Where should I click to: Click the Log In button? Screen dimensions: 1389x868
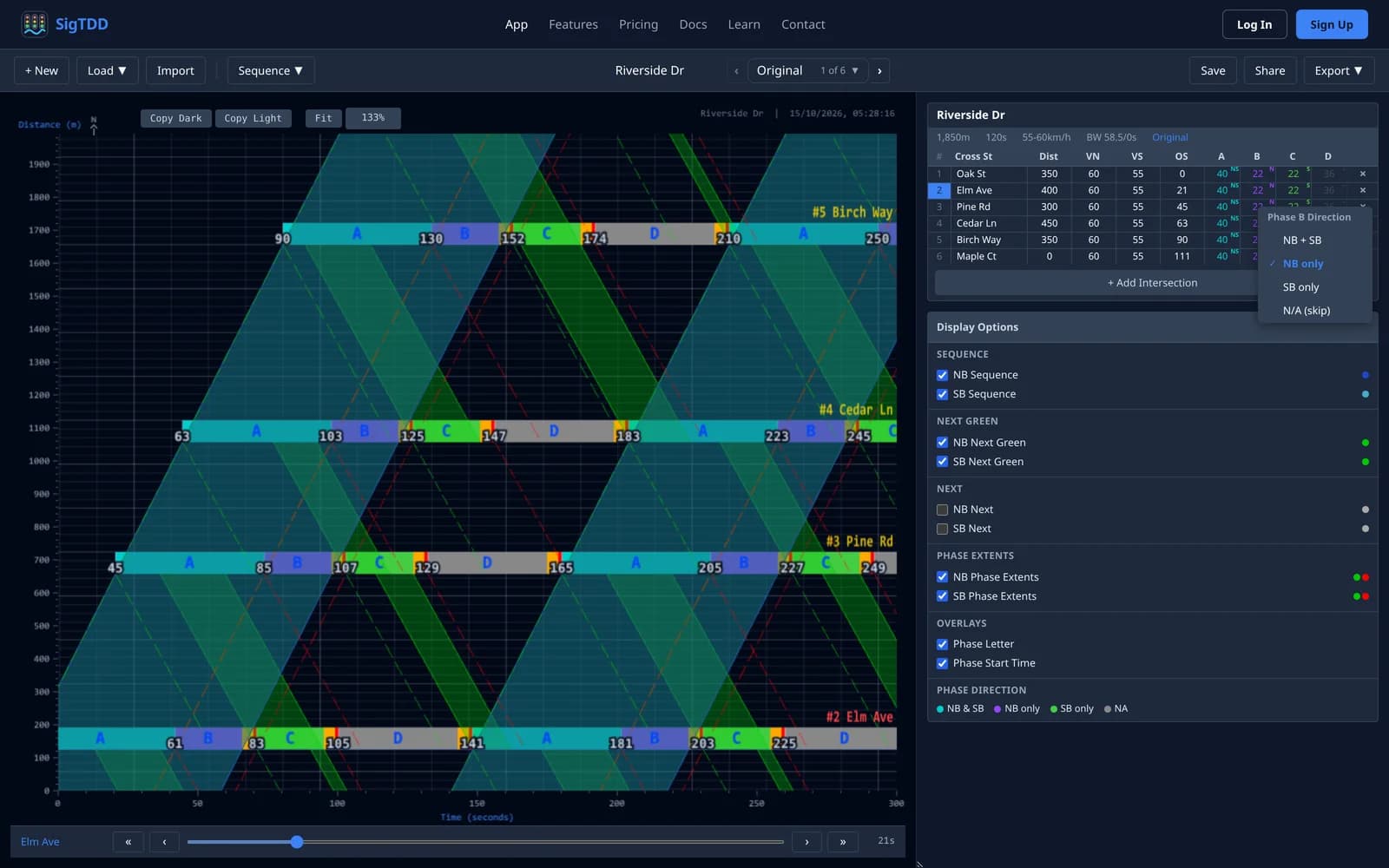(1254, 24)
